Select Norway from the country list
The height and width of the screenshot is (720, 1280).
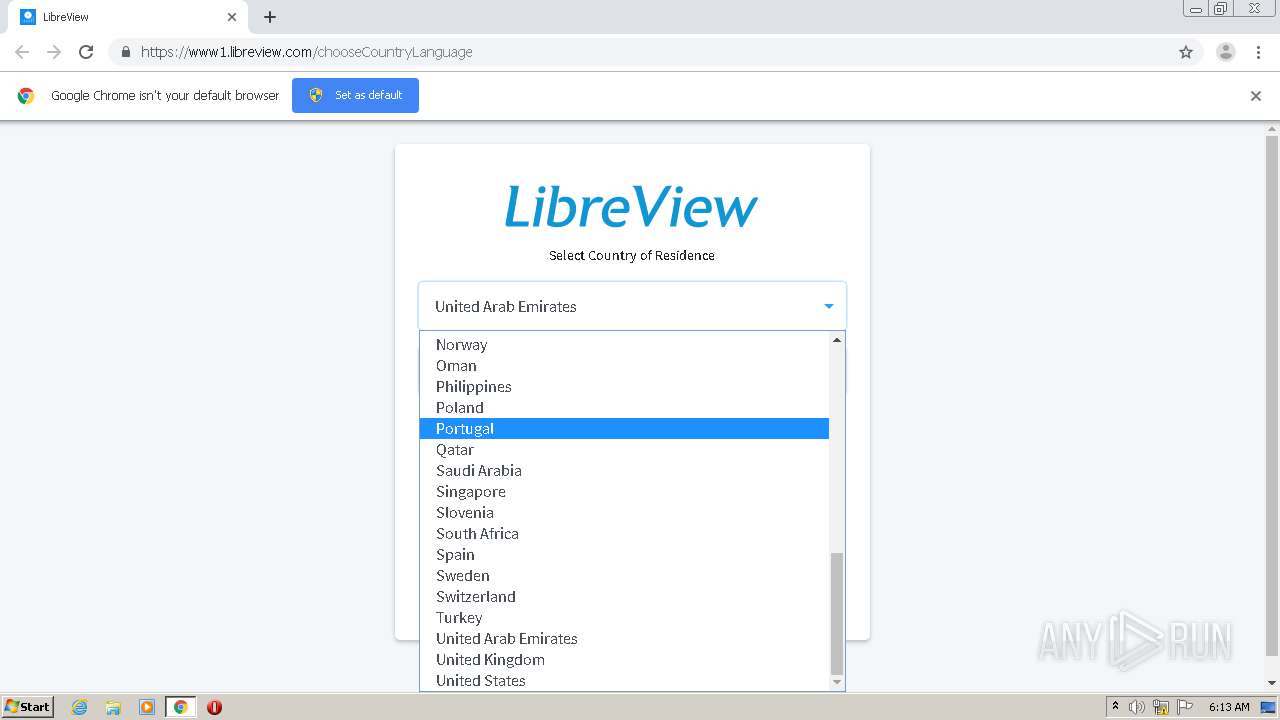[624, 344]
